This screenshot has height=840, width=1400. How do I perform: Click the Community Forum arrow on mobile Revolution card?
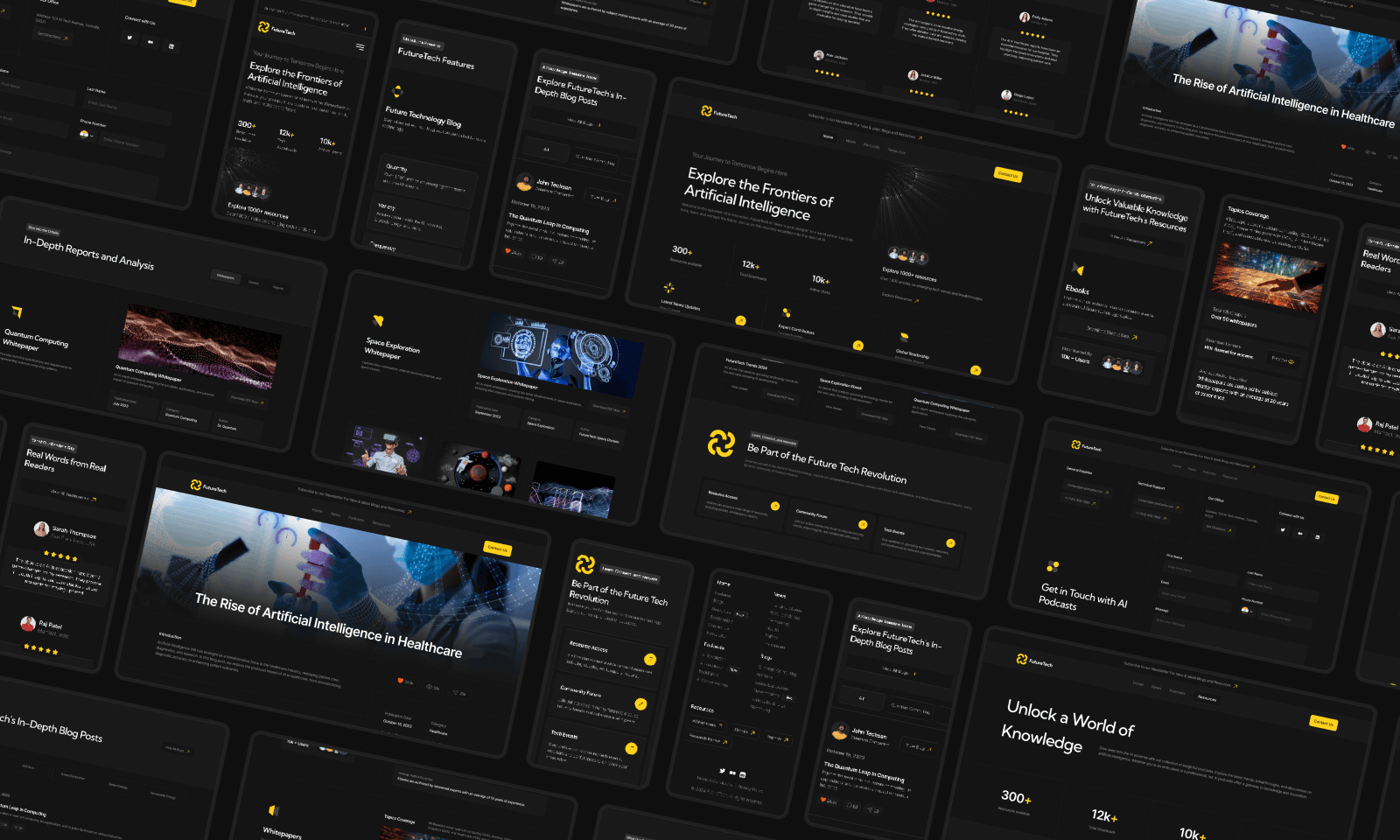[640, 704]
